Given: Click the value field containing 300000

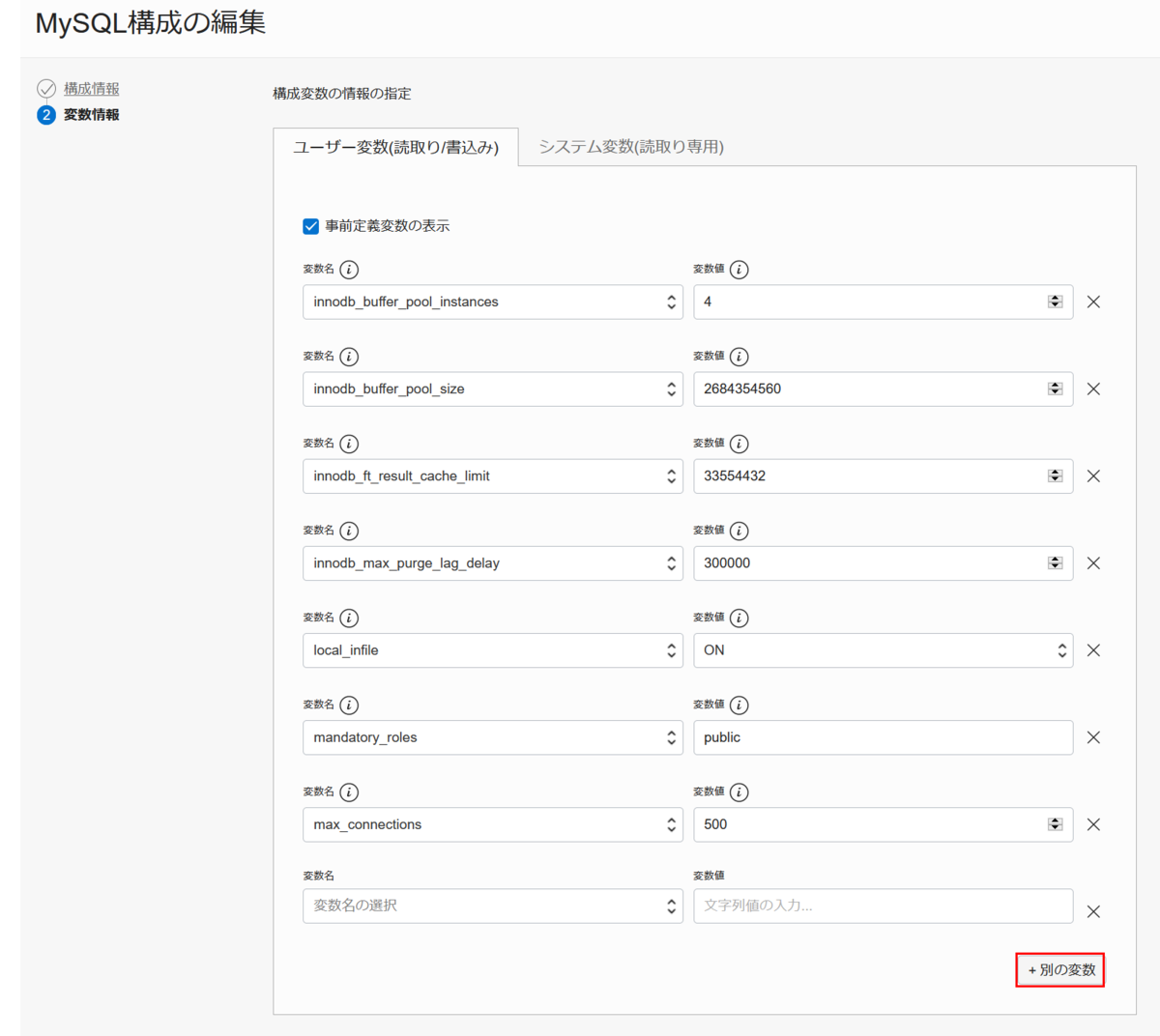Looking at the screenshot, I should [x=883, y=562].
